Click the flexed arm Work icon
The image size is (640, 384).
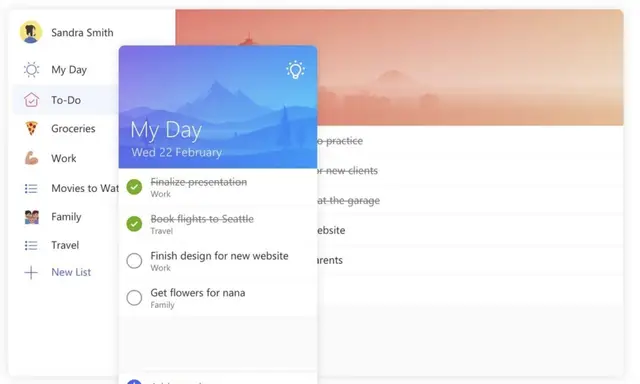[x=31, y=158]
